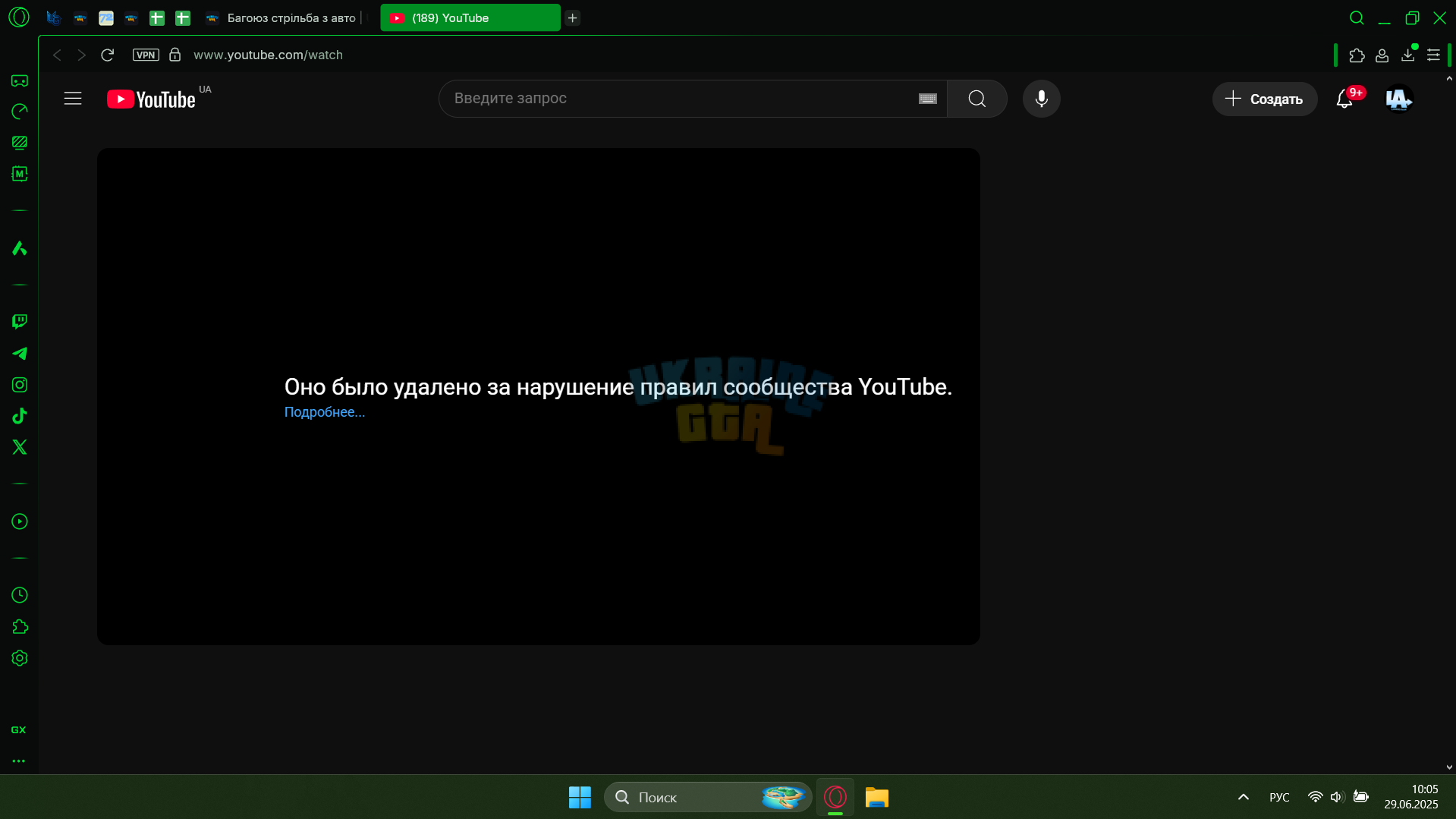Open Easy Setup sliders menu
Image resolution: width=1456 pixels, height=819 pixels.
(x=1433, y=55)
